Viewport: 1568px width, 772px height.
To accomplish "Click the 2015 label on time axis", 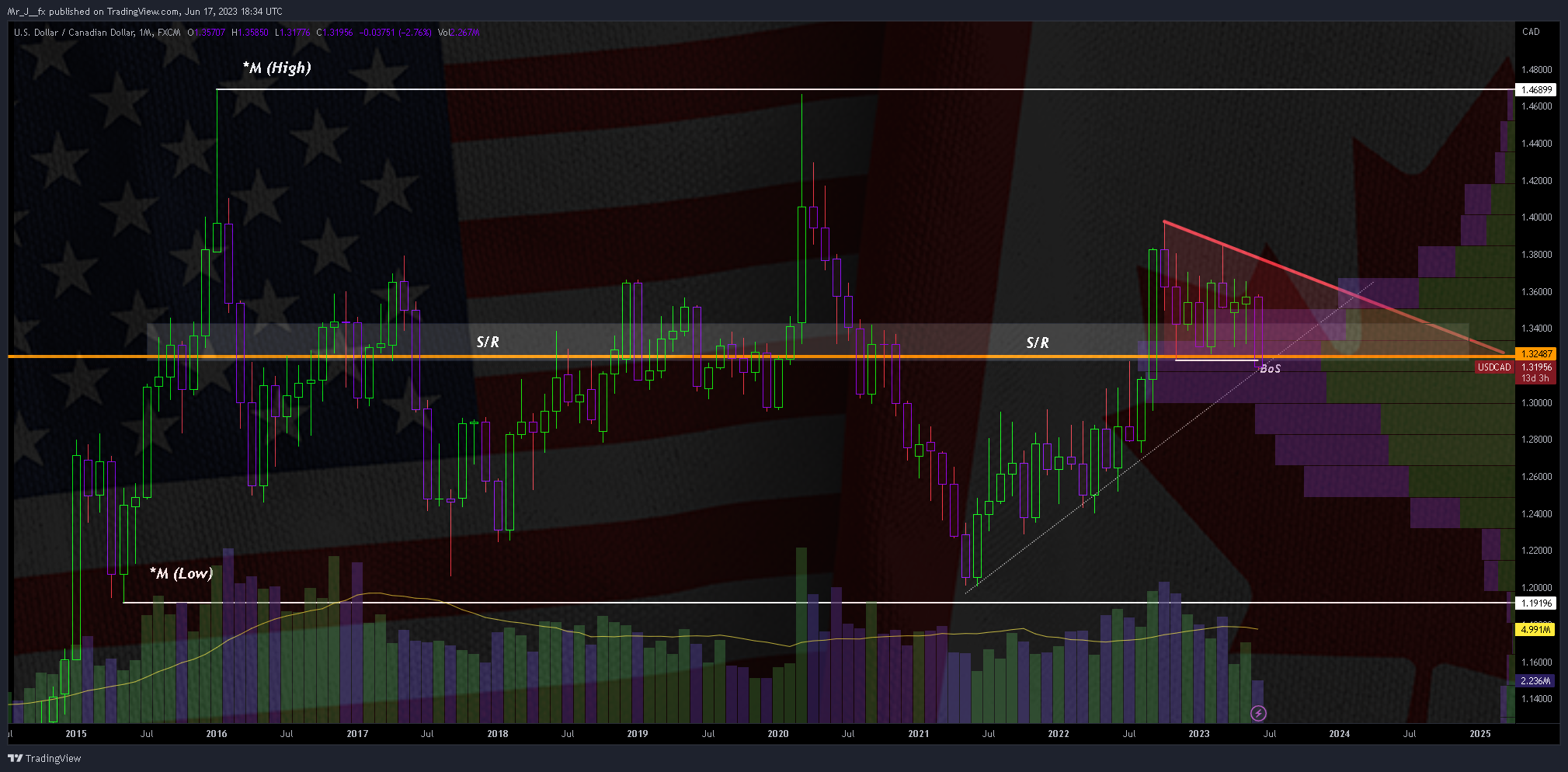I will [76, 734].
